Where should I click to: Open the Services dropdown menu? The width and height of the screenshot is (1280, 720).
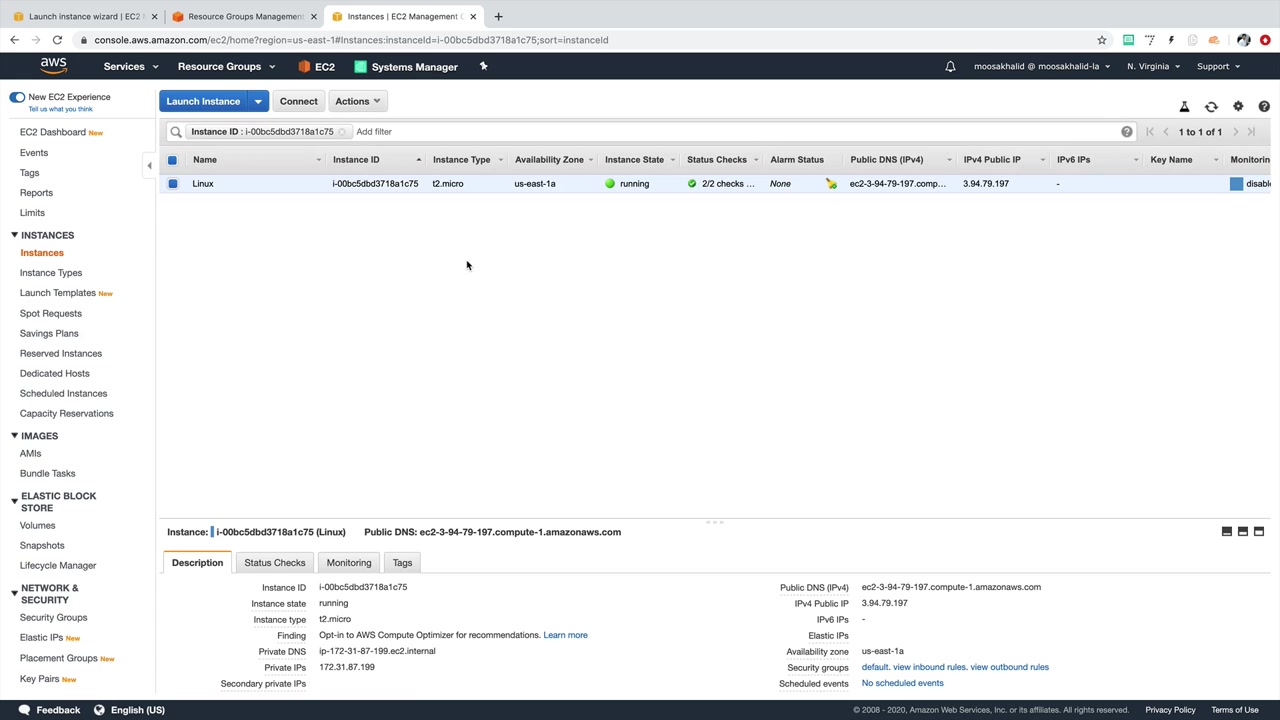(131, 67)
